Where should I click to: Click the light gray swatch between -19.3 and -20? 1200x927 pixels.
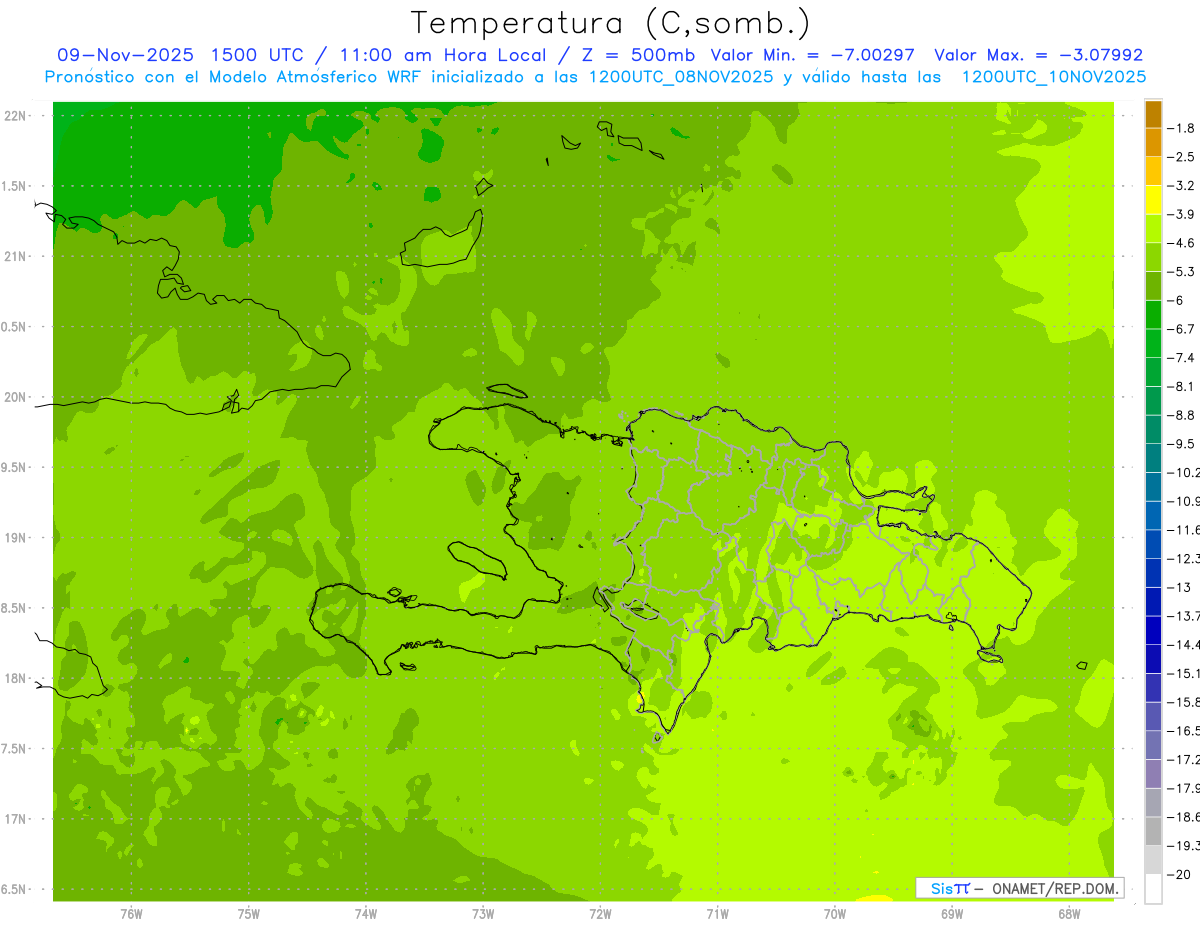tap(1153, 859)
